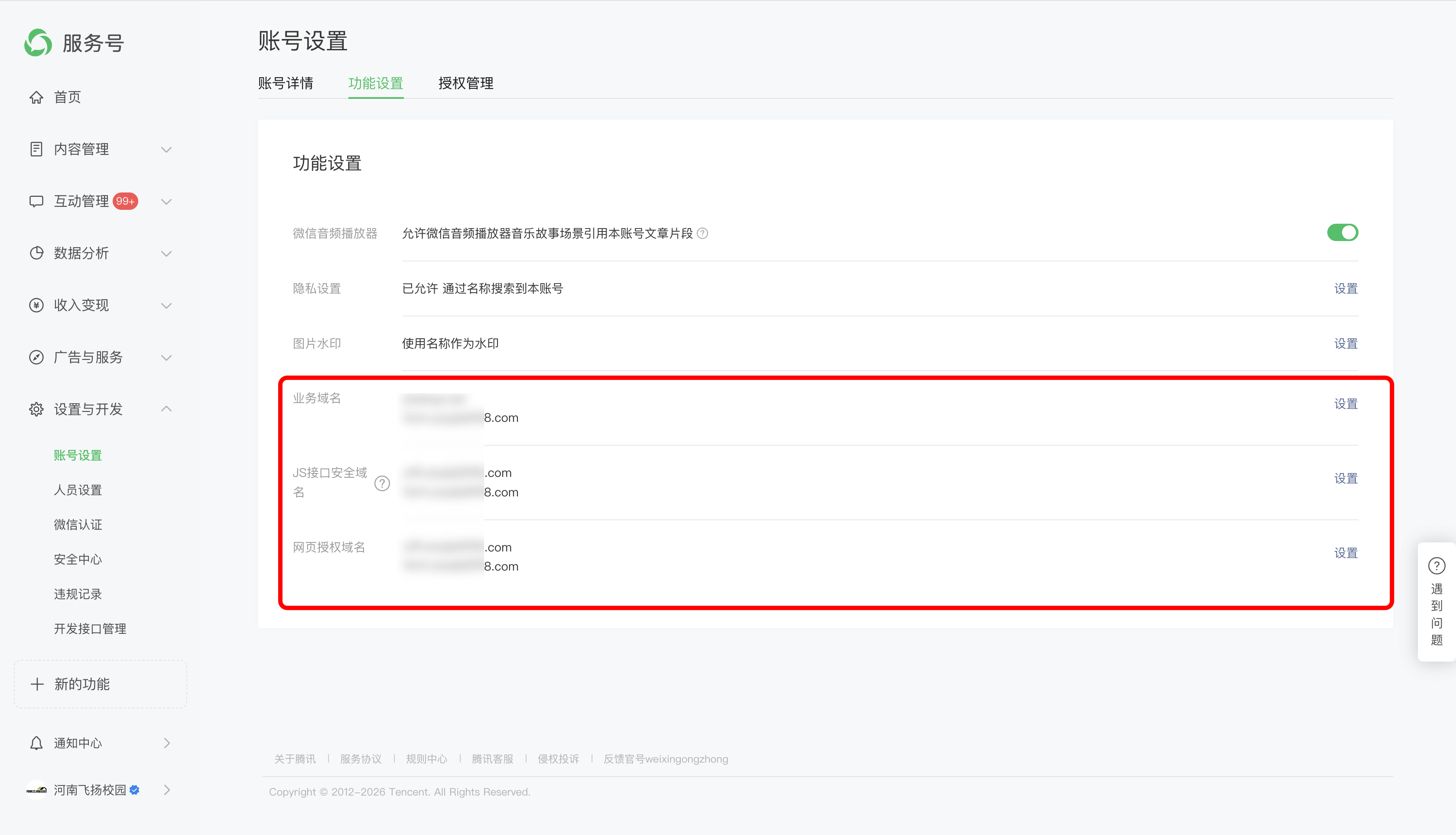
Task: Click the 收入变现 yen coin icon
Action: [x=36, y=305]
